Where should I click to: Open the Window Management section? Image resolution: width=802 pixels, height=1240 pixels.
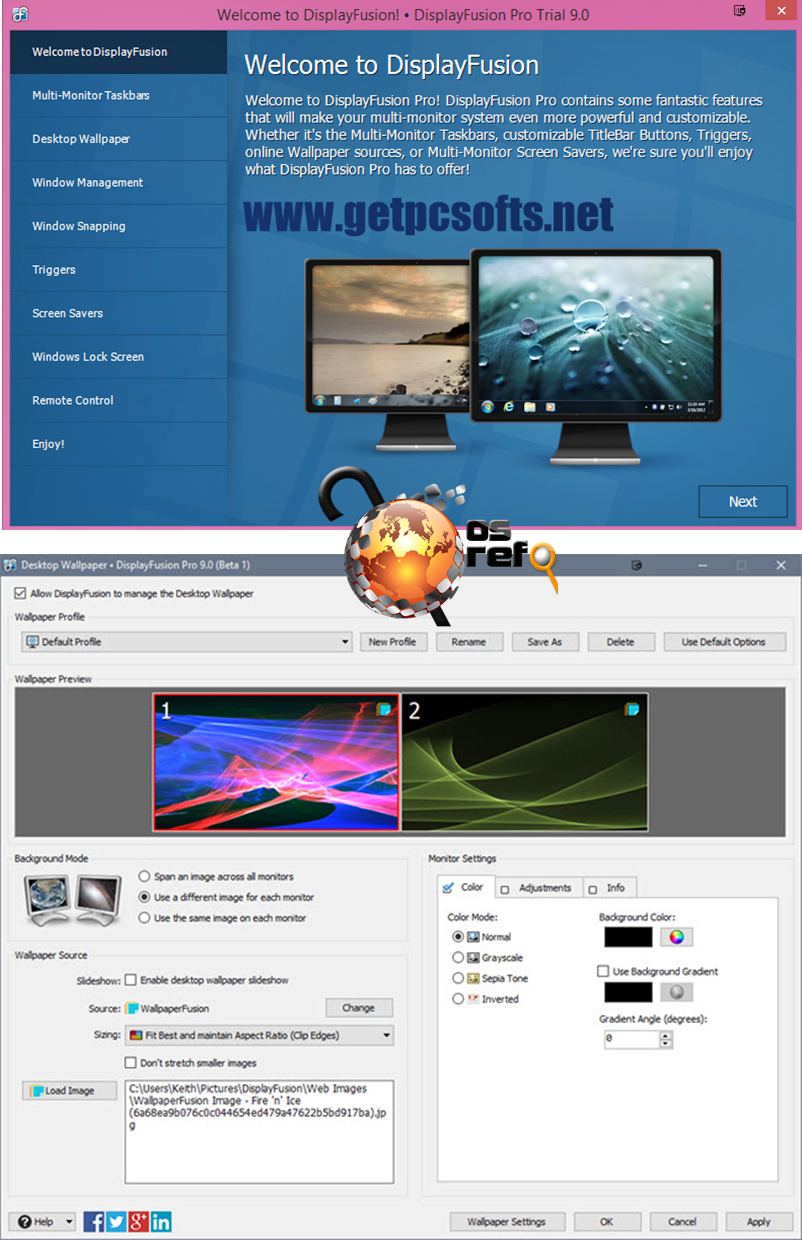pos(119,182)
